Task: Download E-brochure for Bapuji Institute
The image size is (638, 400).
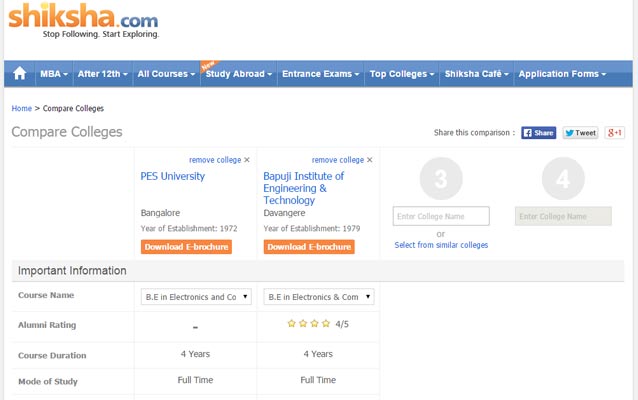Action: point(310,246)
